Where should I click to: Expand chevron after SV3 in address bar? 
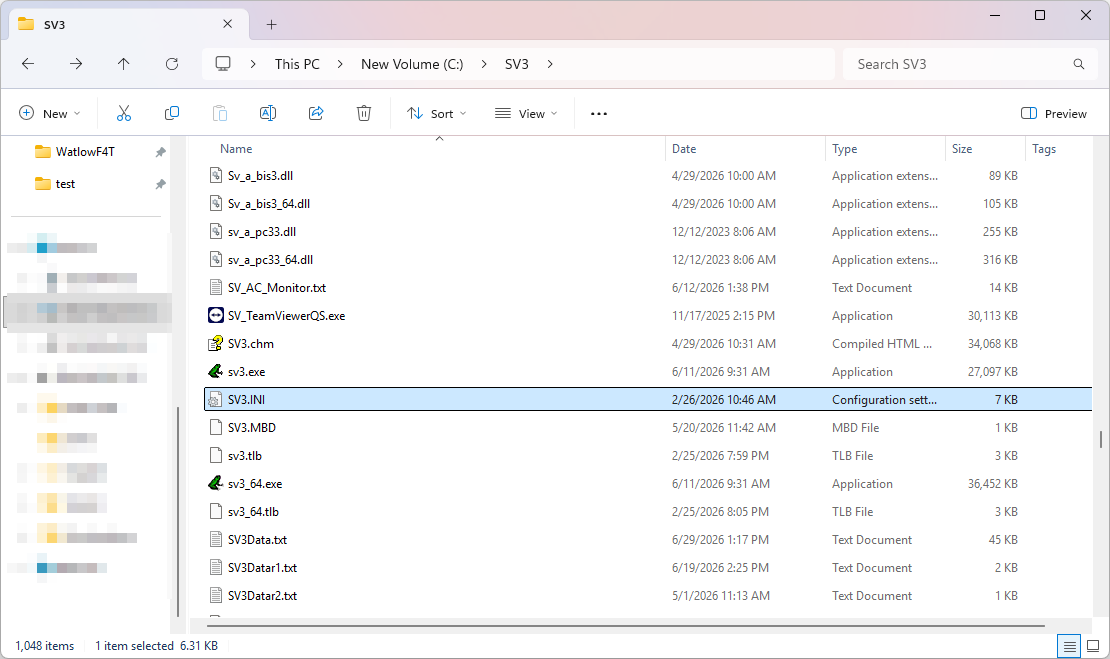coord(550,64)
